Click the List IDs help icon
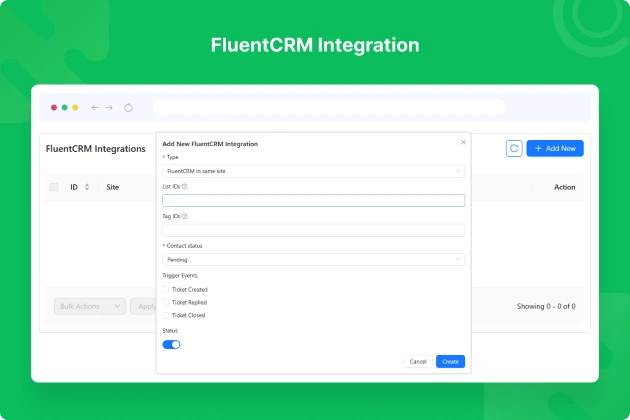This screenshot has height=420, width=630. click(x=185, y=186)
